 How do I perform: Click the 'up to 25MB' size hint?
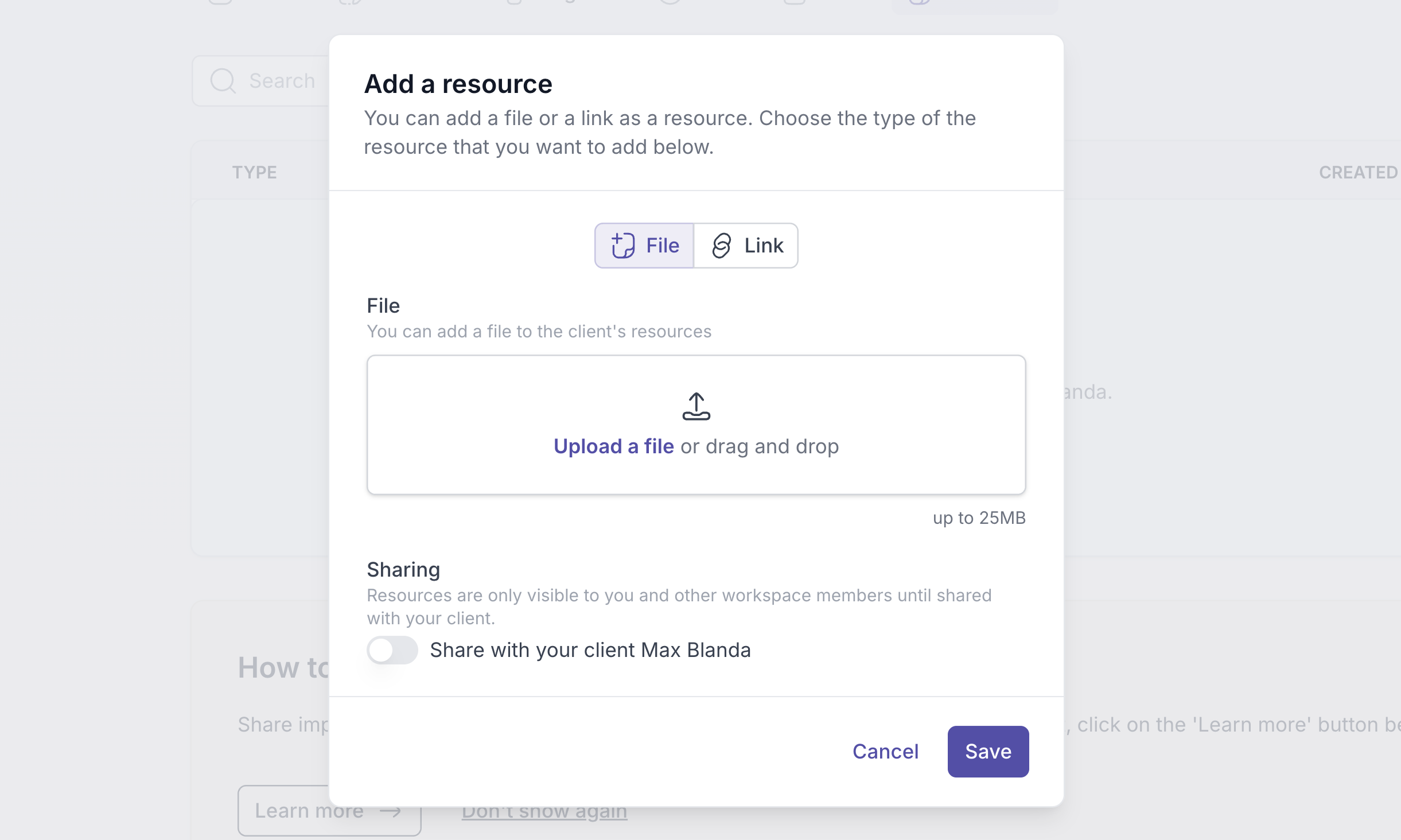[979, 518]
